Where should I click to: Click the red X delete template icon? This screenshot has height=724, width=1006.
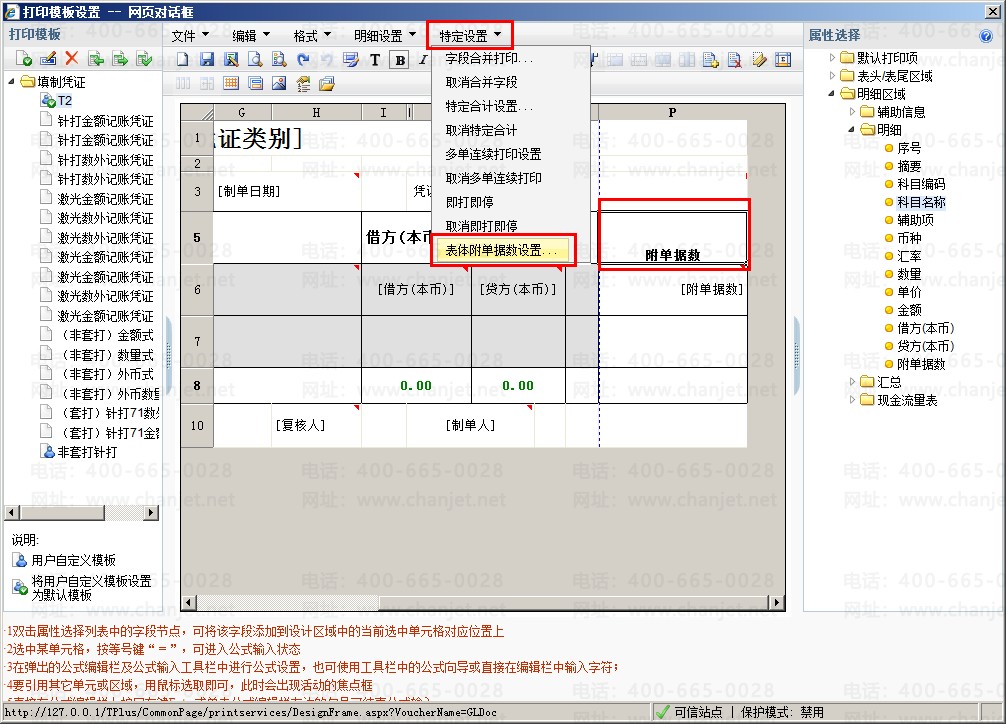[x=71, y=59]
